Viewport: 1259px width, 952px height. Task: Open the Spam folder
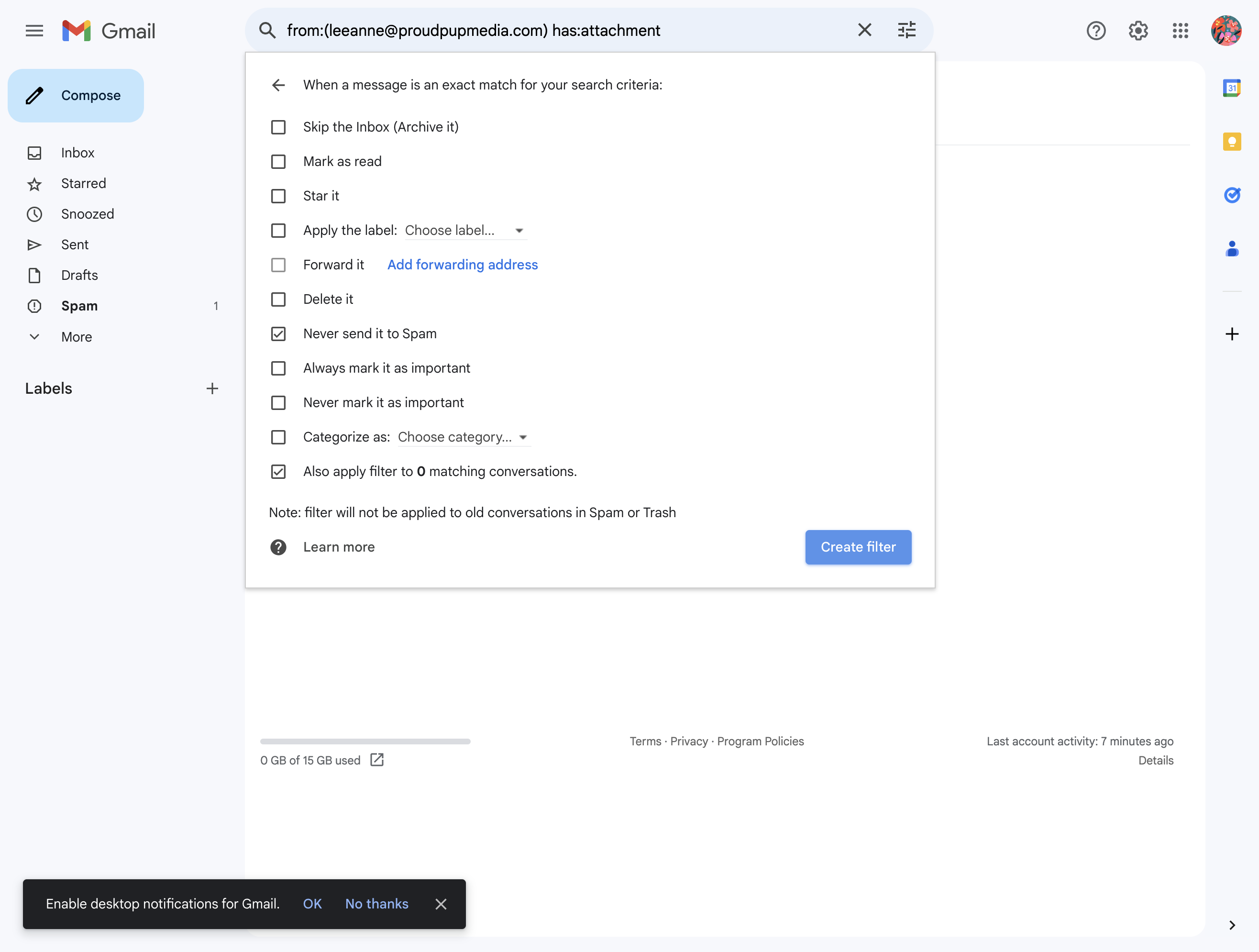(79, 306)
